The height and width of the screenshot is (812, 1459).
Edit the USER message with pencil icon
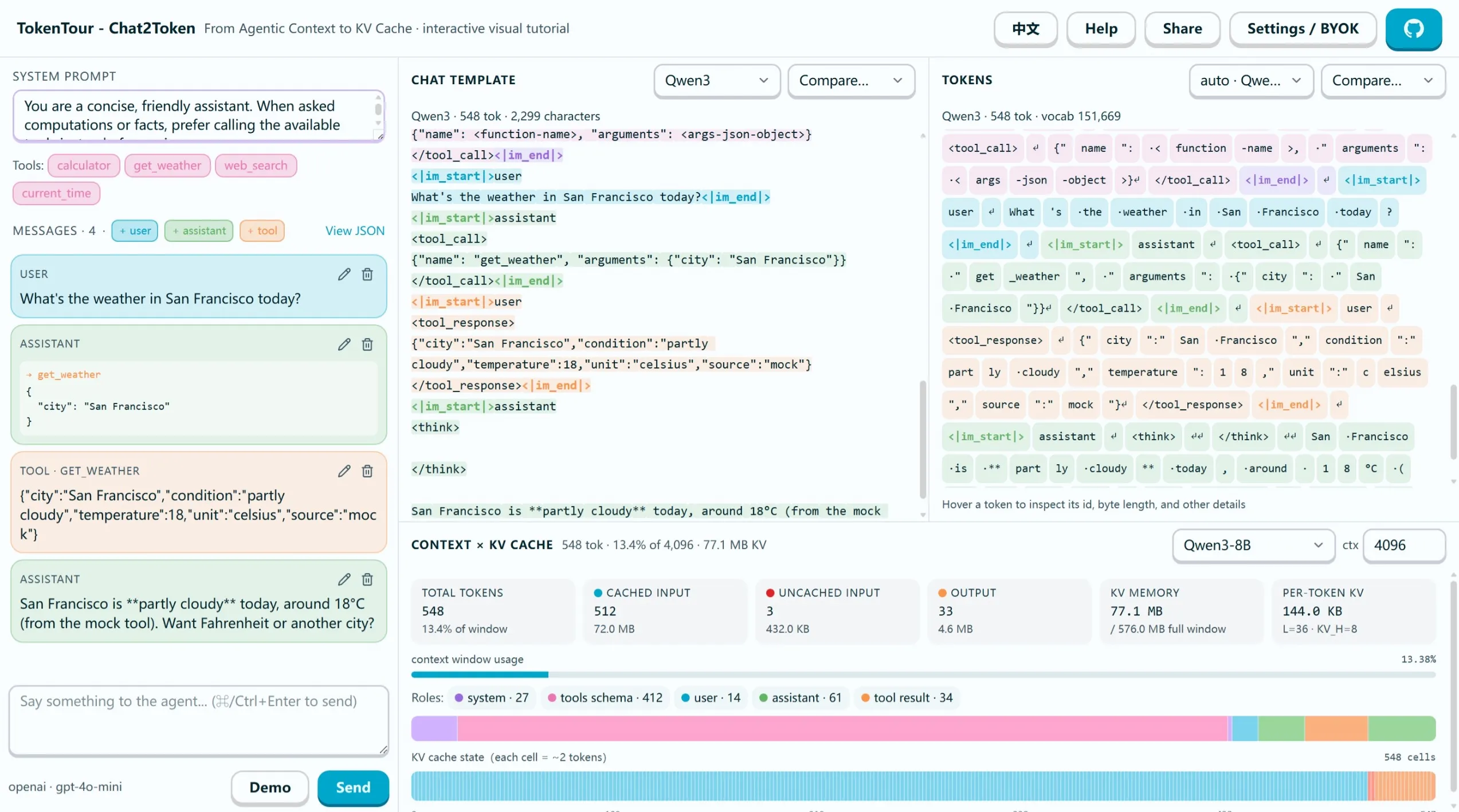click(344, 274)
